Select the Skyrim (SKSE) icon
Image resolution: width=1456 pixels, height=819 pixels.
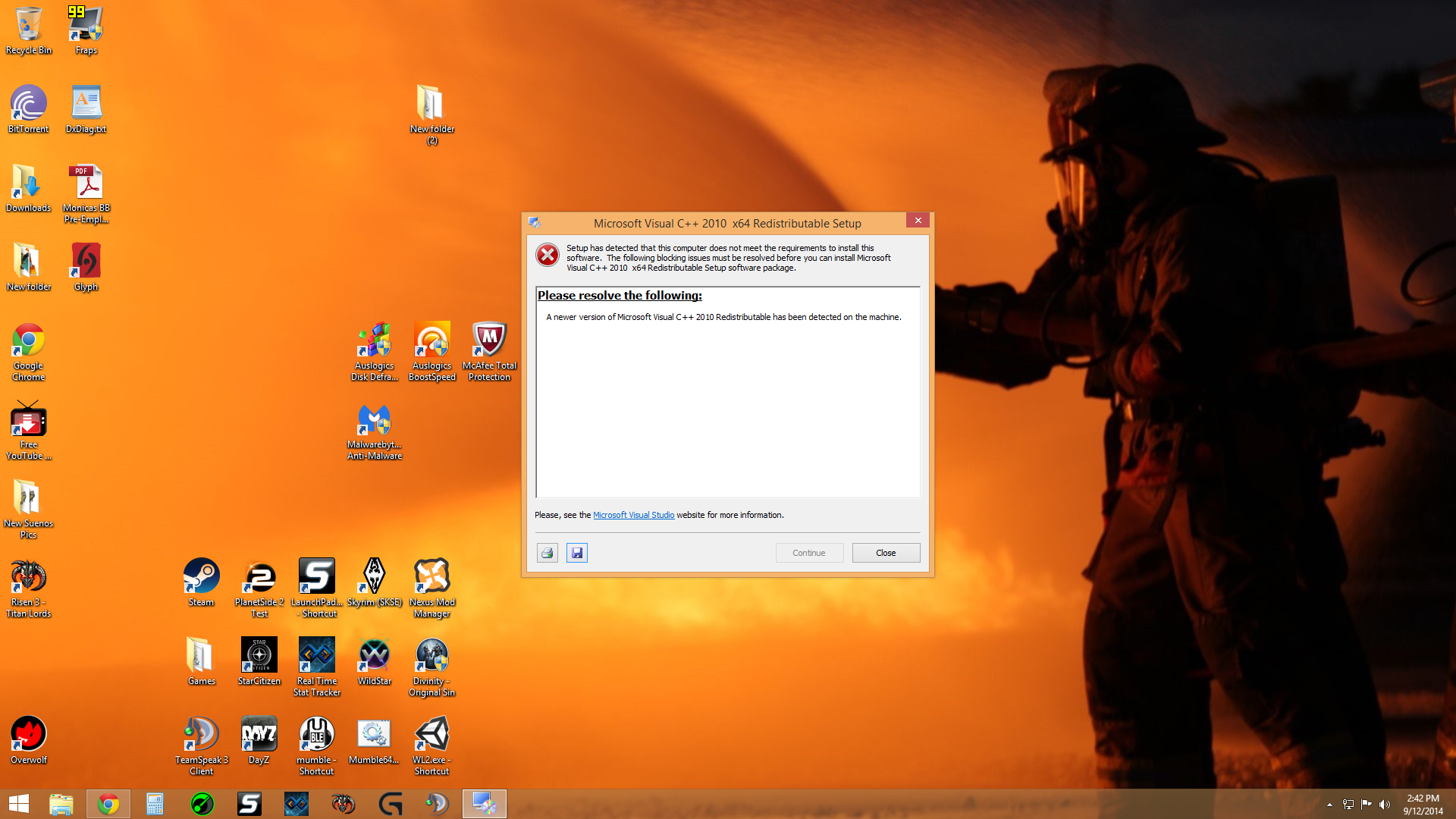click(375, 582)
